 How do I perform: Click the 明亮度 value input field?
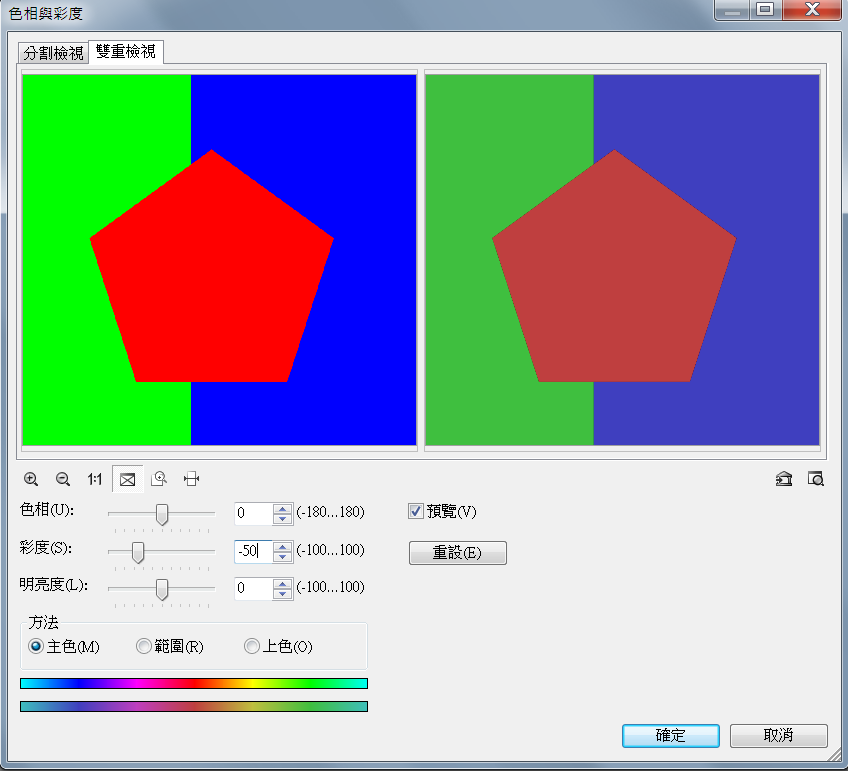(x=254, y=588)
